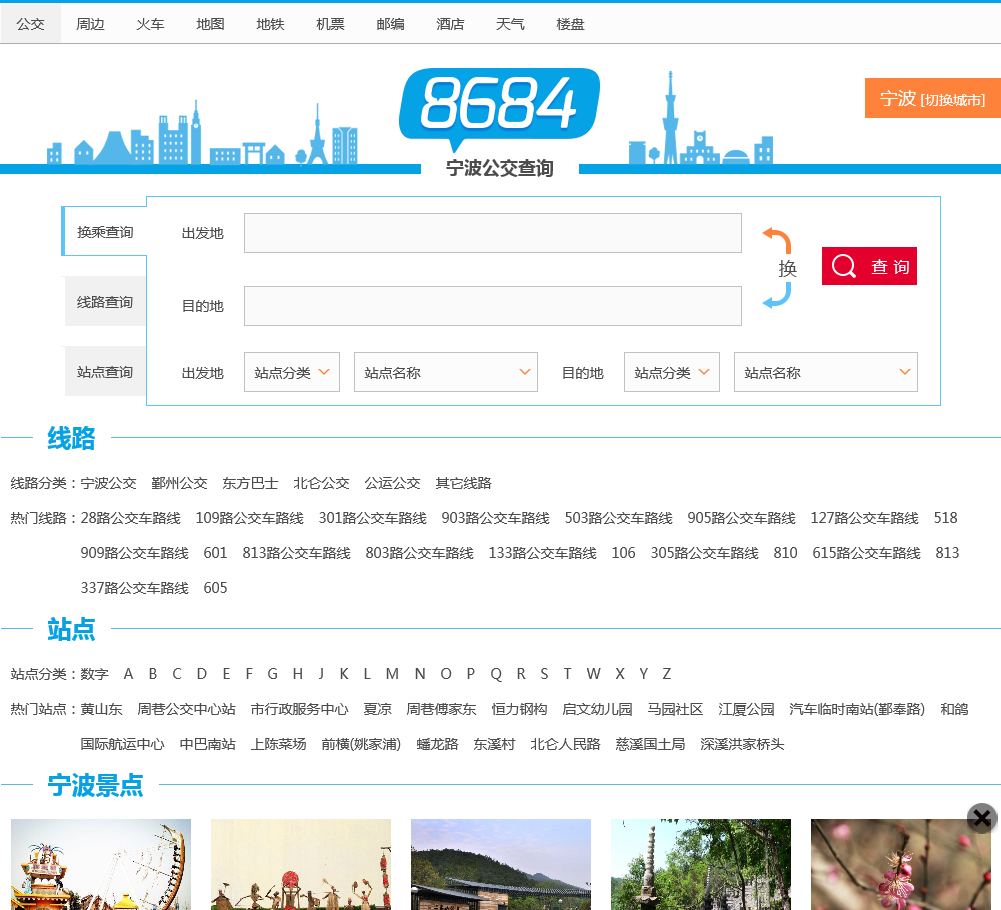
Task: Open 国际航运中心 station link
Action: click(123, 744)
